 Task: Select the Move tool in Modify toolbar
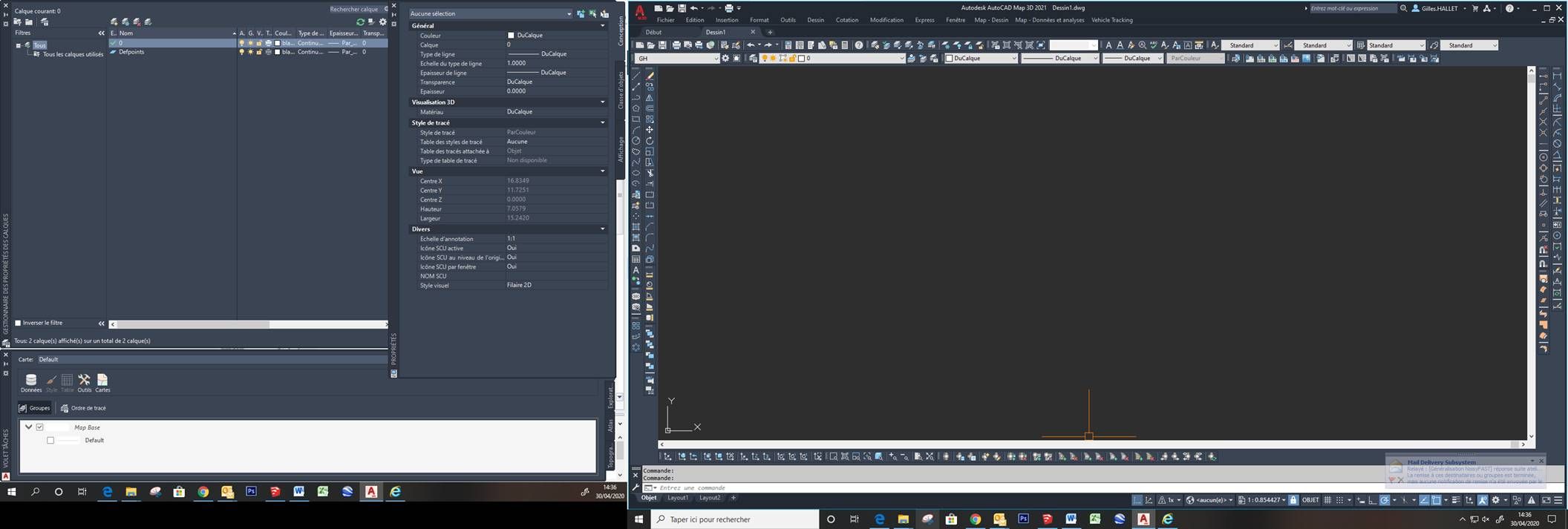tap(650, 130)
